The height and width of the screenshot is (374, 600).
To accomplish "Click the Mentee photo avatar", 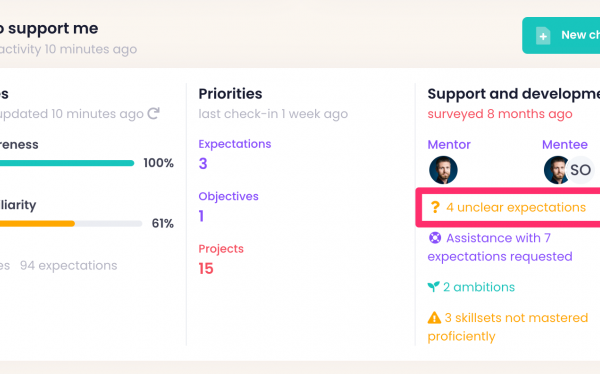I will click(x=555, y=170).
